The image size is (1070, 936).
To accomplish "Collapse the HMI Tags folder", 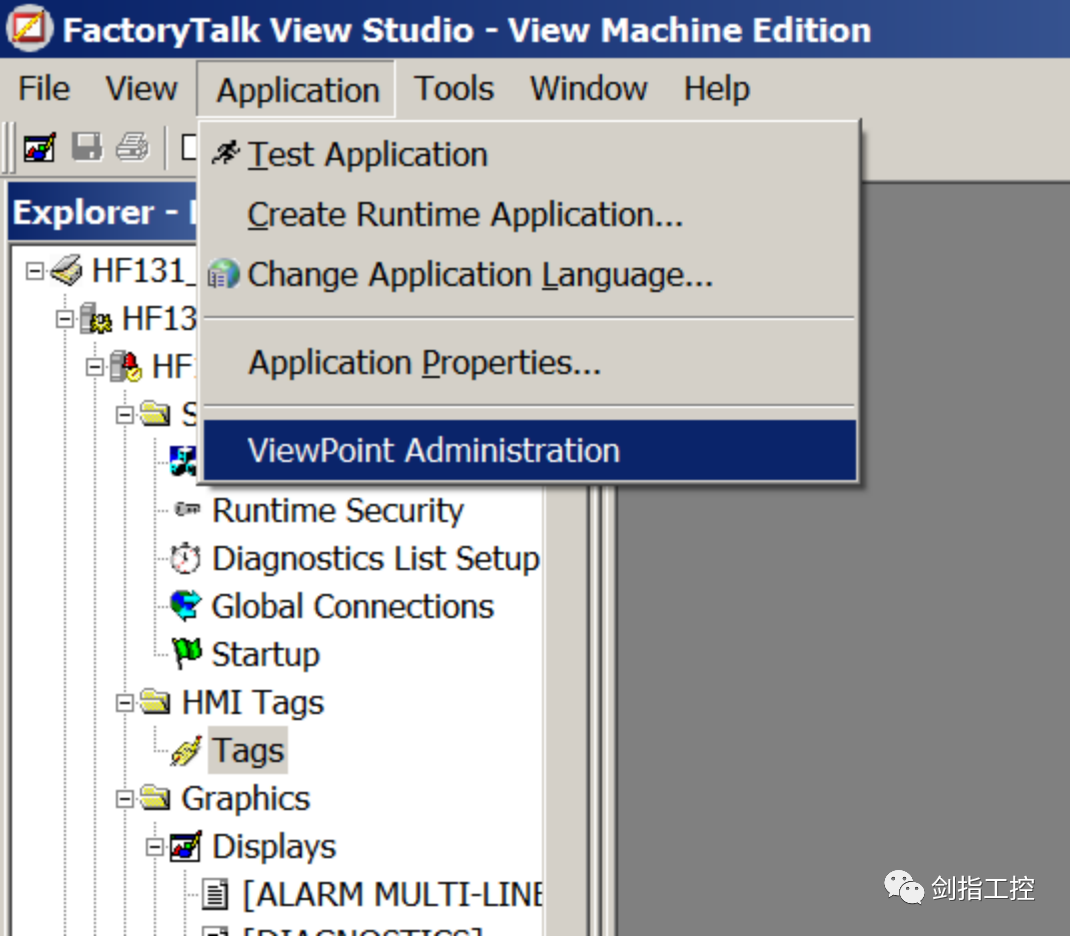I will (125, 703).
